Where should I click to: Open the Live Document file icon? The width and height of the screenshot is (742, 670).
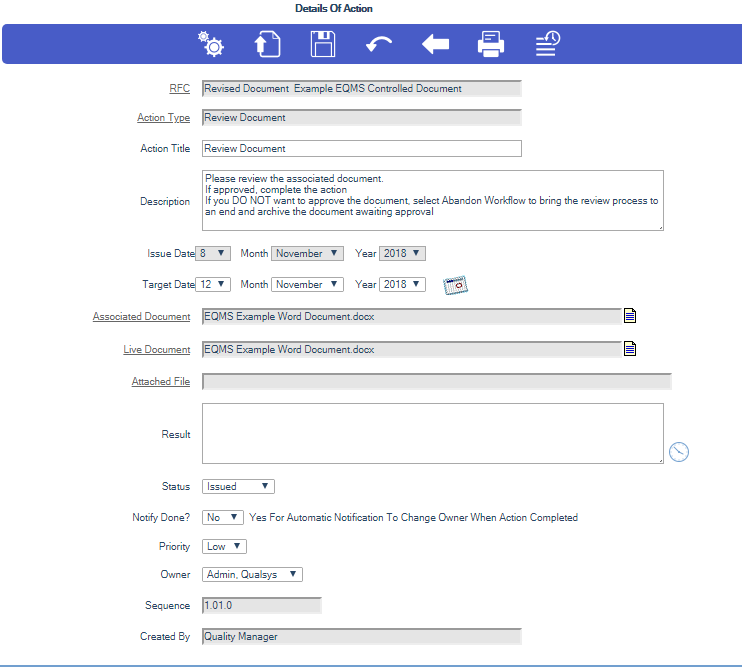coord(630,349)
